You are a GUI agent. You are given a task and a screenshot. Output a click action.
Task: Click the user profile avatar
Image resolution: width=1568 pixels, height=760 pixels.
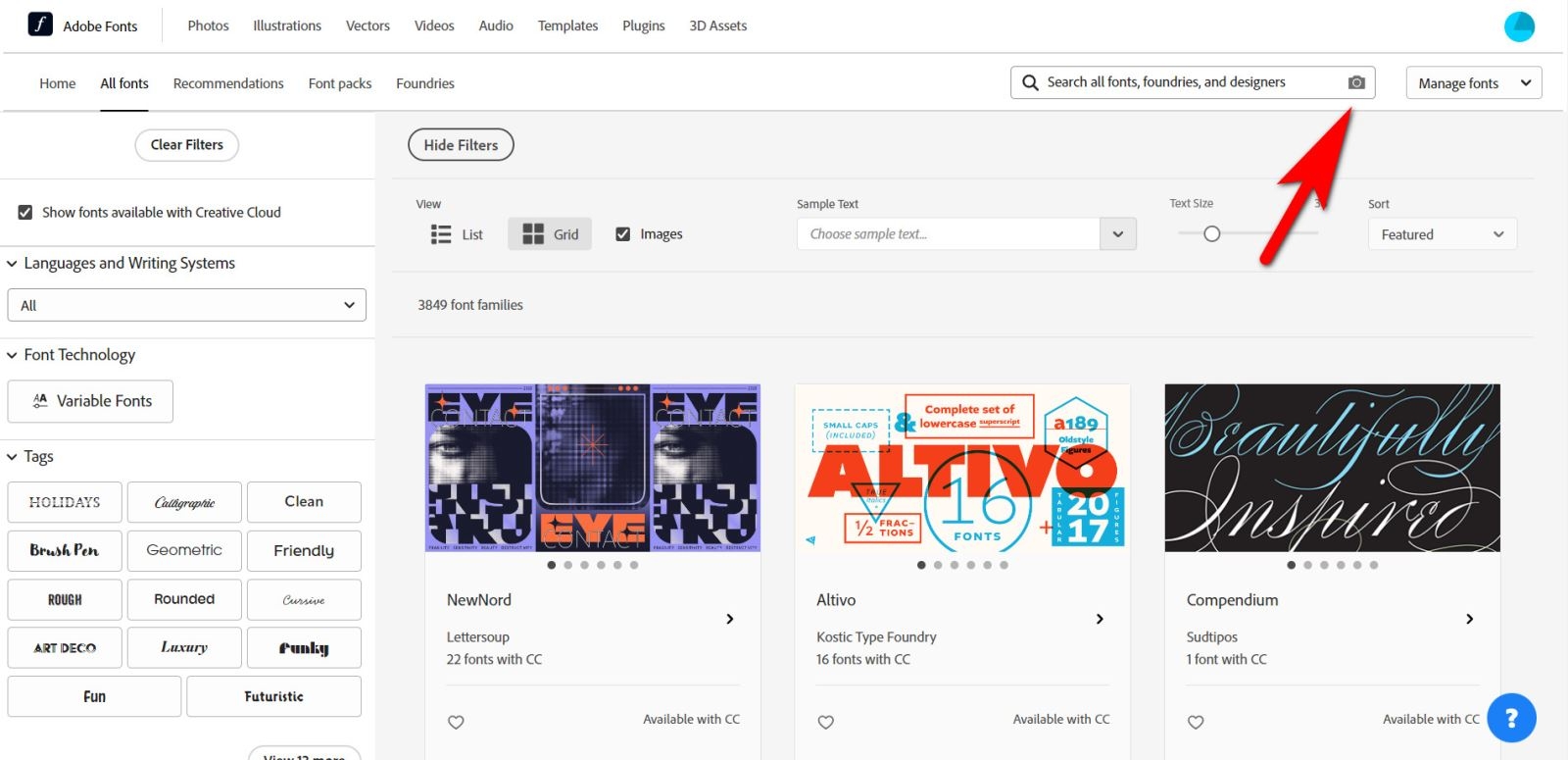tap(1519, 26)
